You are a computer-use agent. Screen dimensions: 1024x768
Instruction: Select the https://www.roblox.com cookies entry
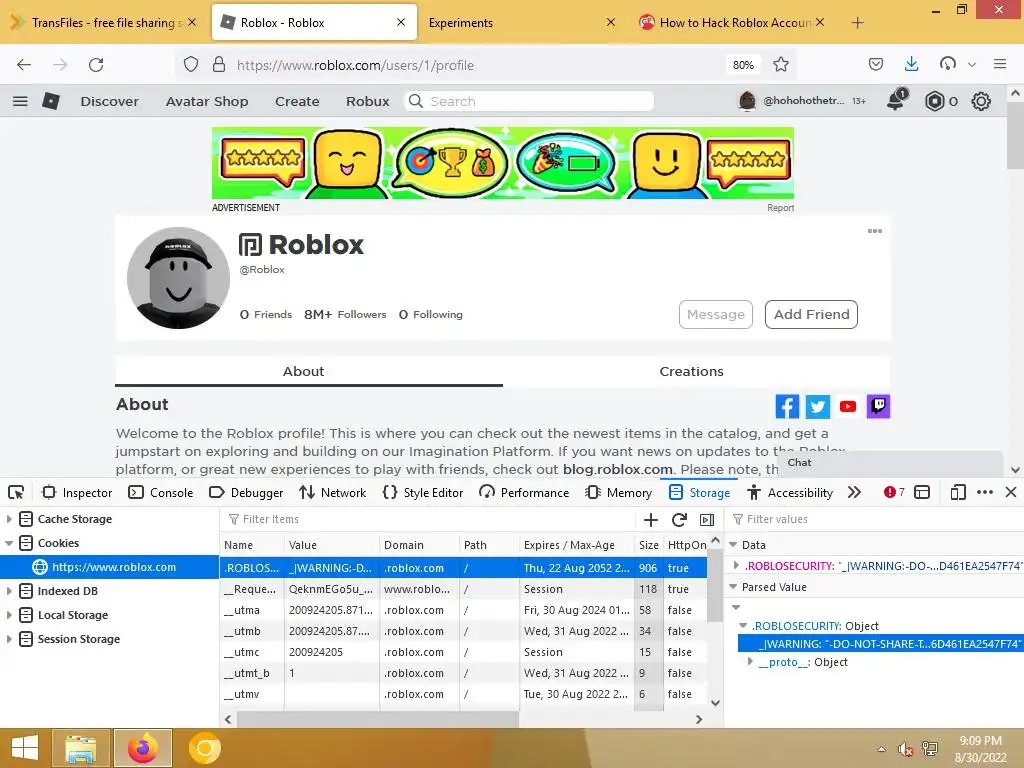pos(110,568)
